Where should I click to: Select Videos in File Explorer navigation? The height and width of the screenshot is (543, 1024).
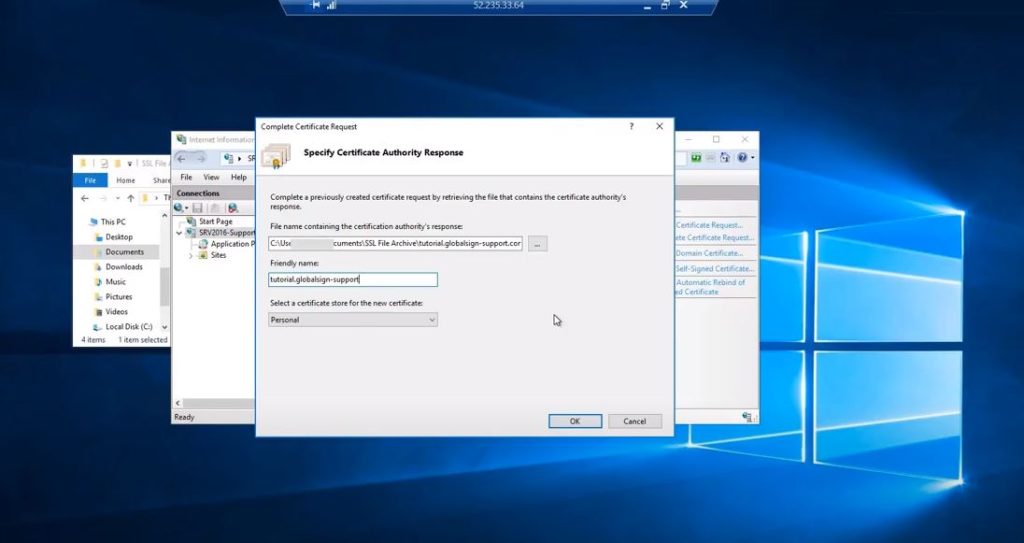point(116,312)
